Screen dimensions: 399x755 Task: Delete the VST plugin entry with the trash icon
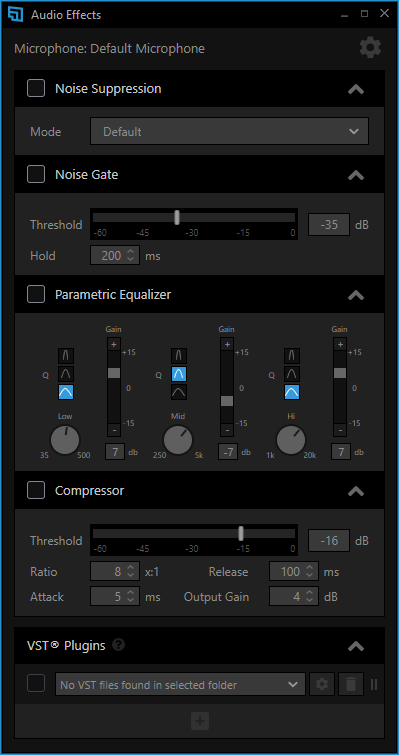tap(351, 684)
